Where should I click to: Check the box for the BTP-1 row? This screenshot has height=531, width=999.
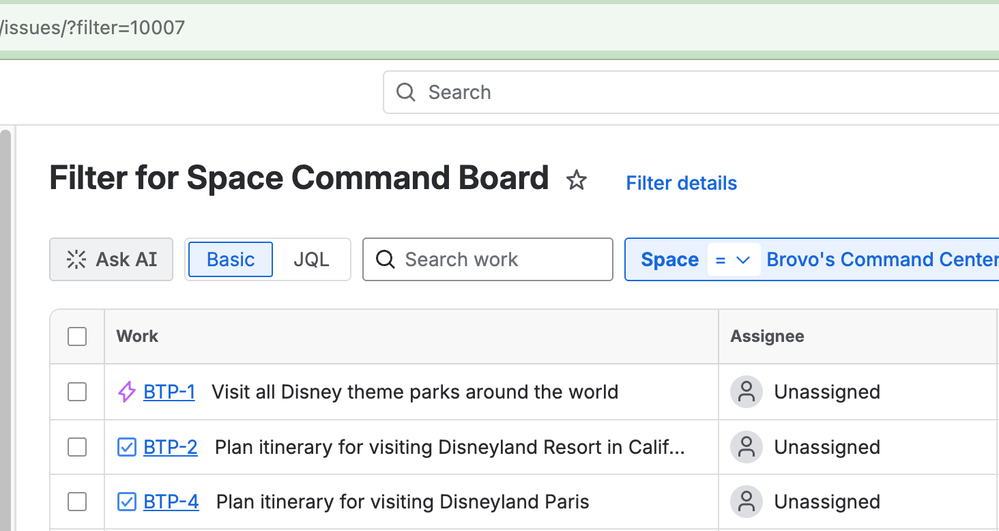coord(77,391)
